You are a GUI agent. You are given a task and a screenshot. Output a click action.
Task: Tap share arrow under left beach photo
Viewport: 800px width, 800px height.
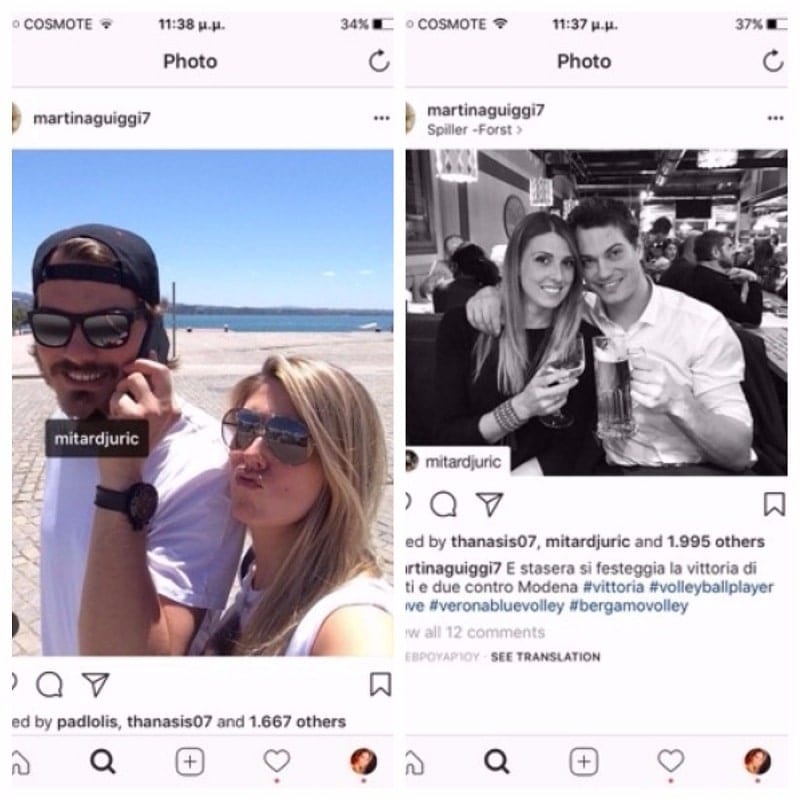click(95, 684)
